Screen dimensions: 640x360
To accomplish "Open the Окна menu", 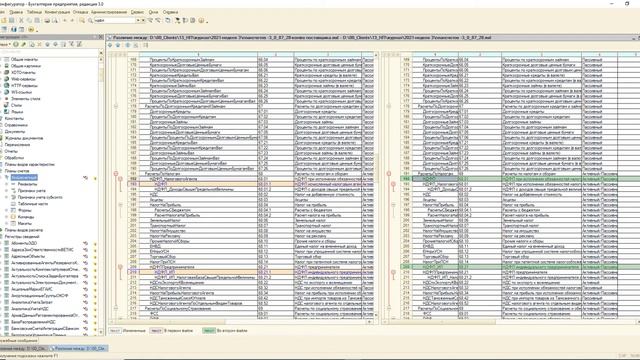I will [x=153, y=12].
